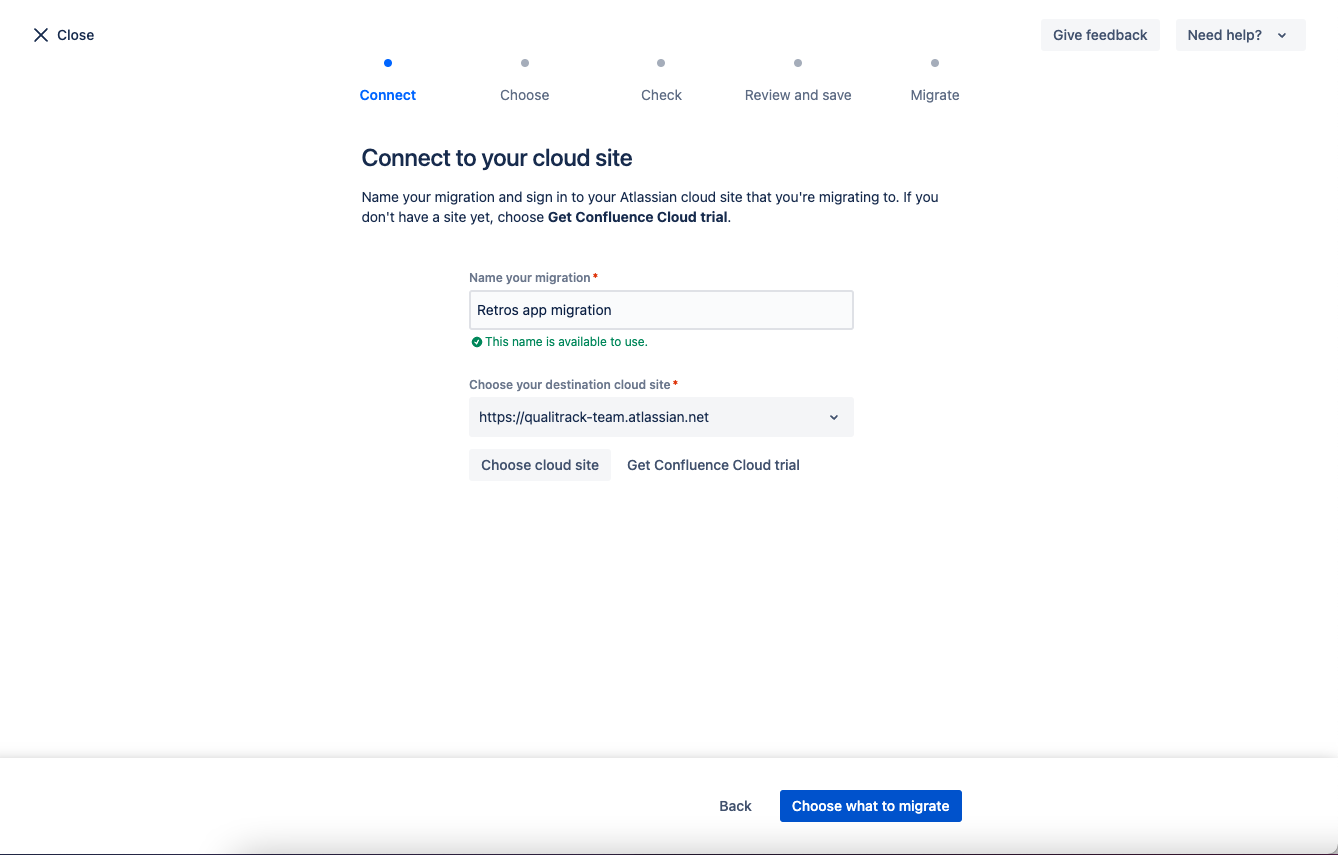Click the Choose cloud site button
1338x855 pixels.
540,465
